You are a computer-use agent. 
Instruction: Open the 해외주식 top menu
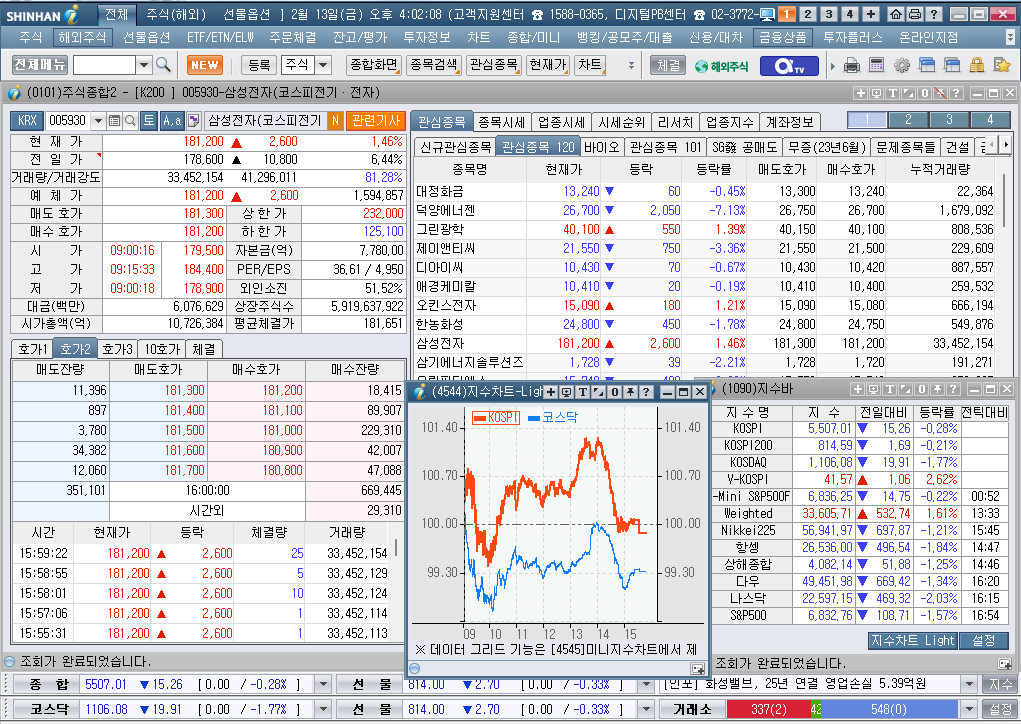point(82,38)
